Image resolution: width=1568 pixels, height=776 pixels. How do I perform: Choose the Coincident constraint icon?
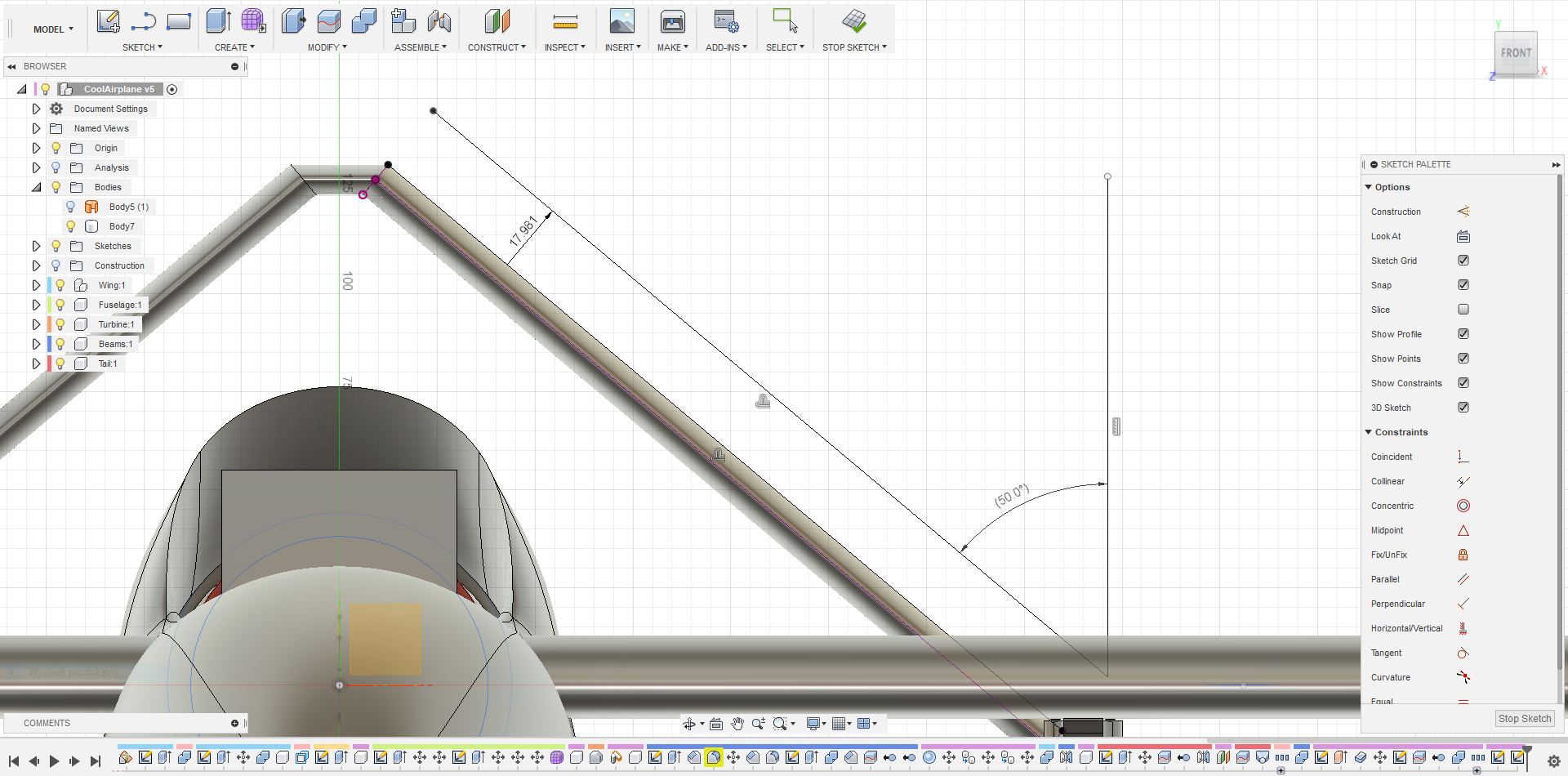tap(1463, 457)
